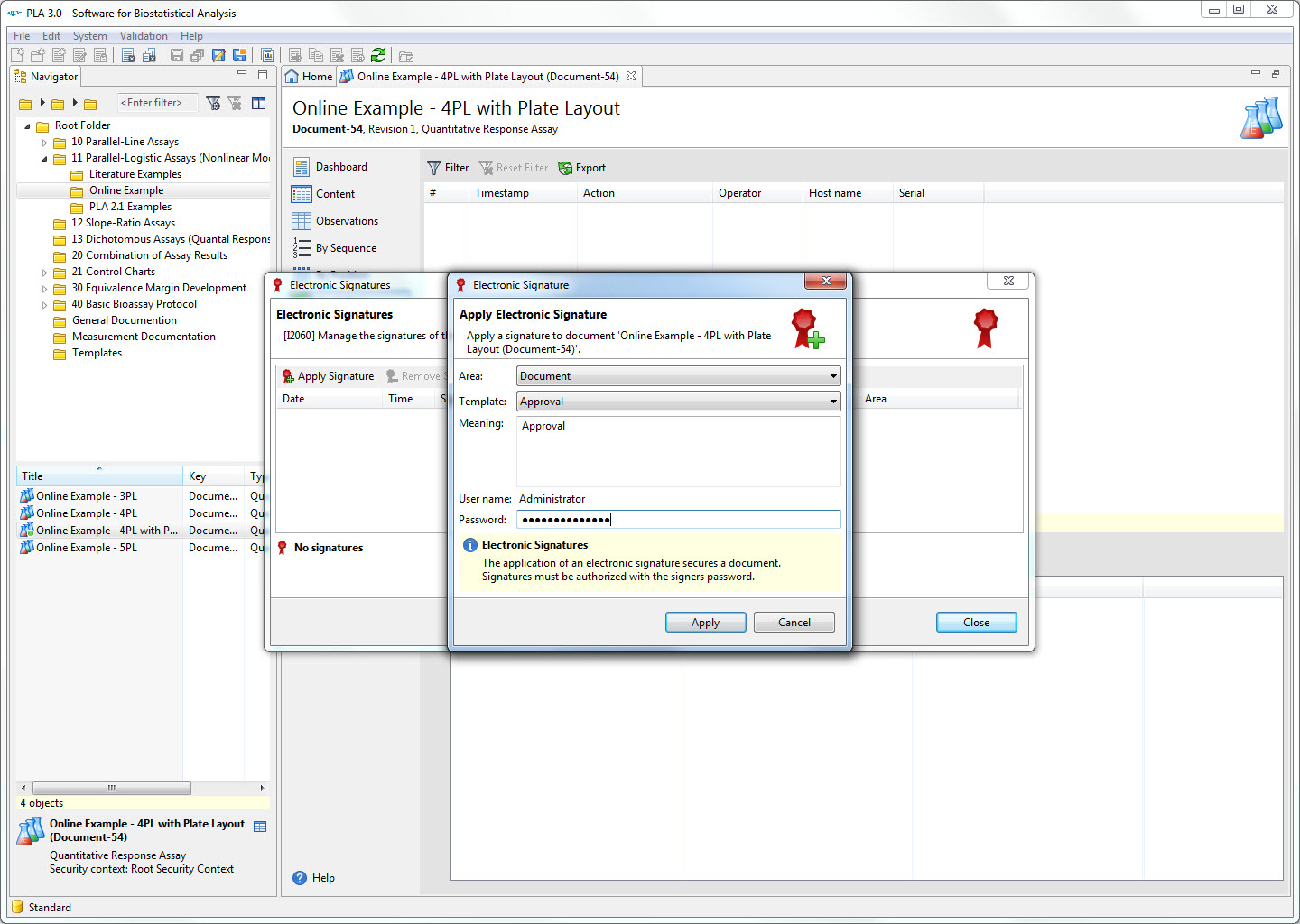Screen dimensions: 1300x924
Task: Click the Navigator filter settings funnel icon
Action: tap(213, 103)
